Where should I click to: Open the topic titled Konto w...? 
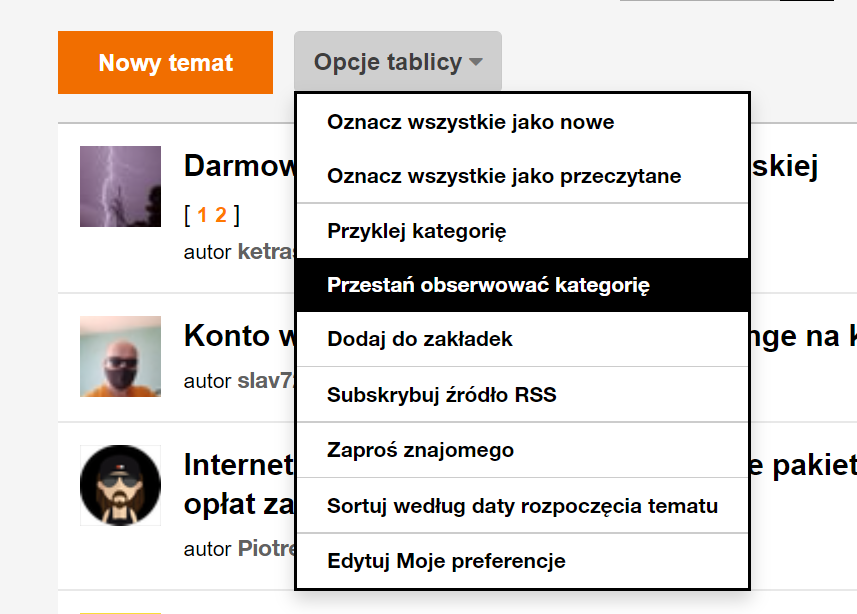tap(238, 337)
